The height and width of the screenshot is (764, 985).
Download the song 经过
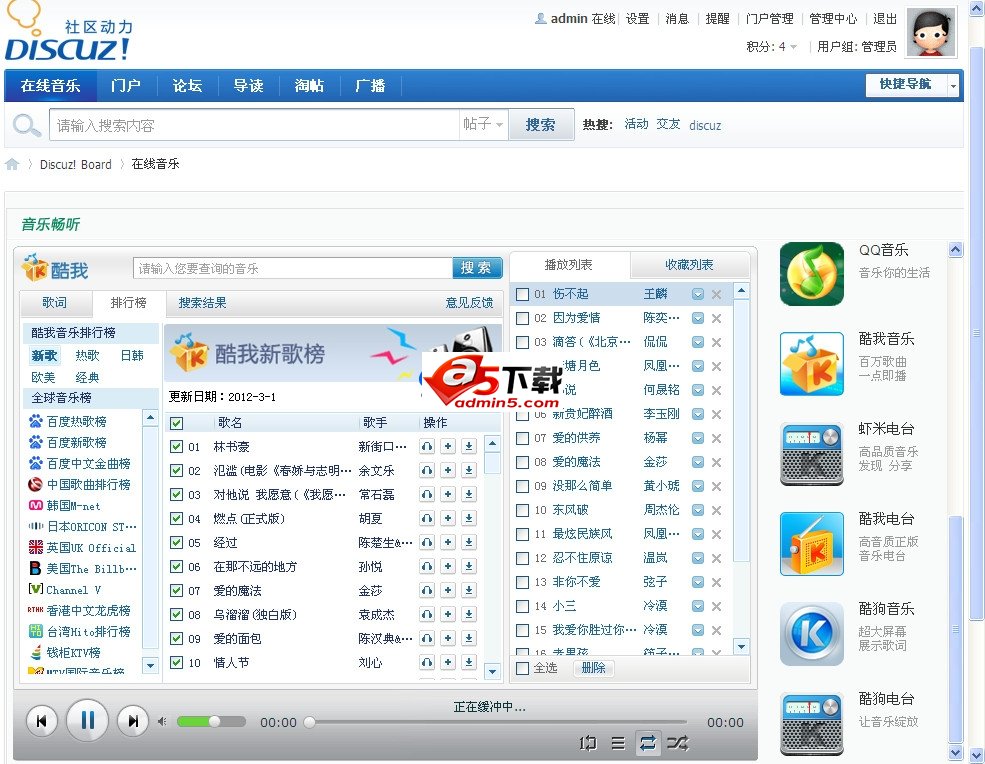(x=468, y=543)
